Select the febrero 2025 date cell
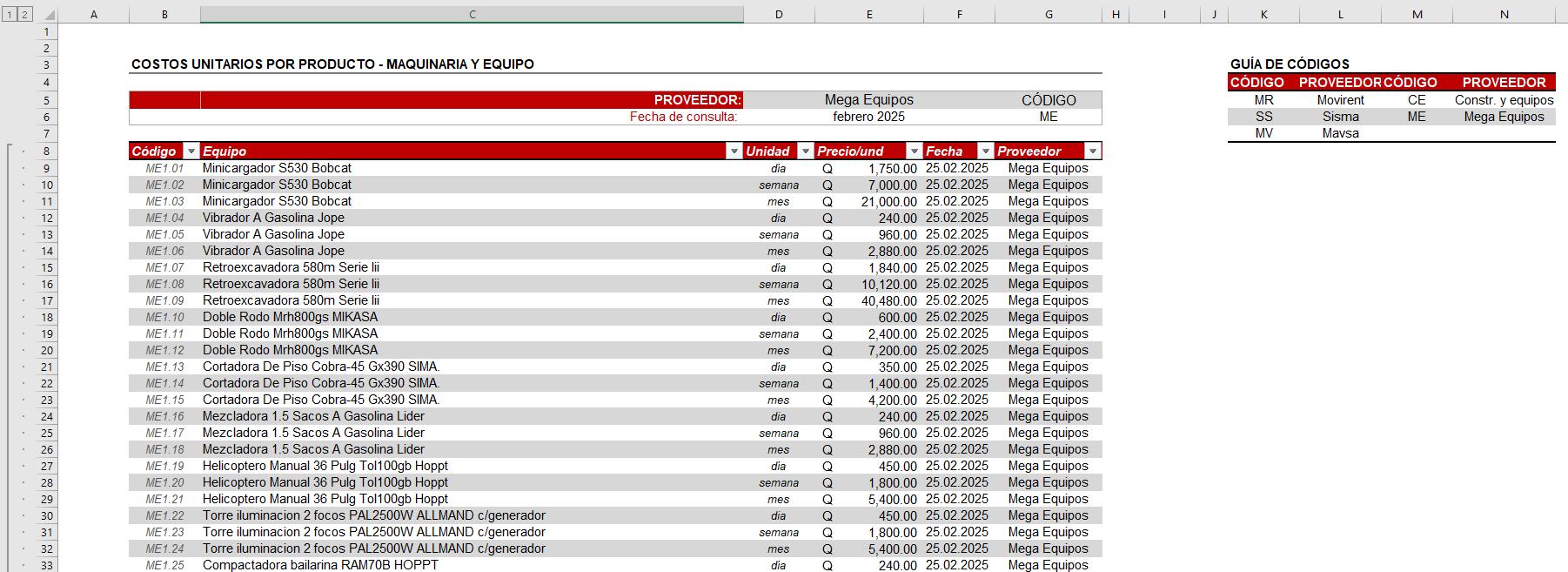This screenshot has height=572, width=1568. click(869, 117)
